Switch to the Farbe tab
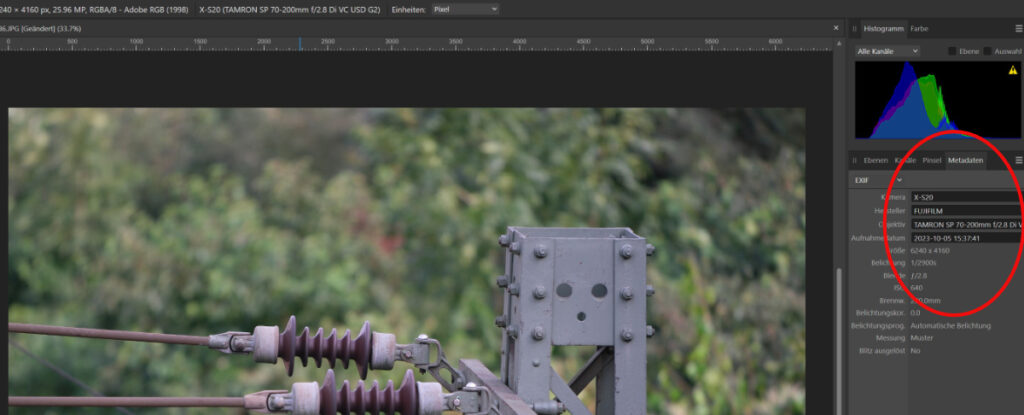 919,29
